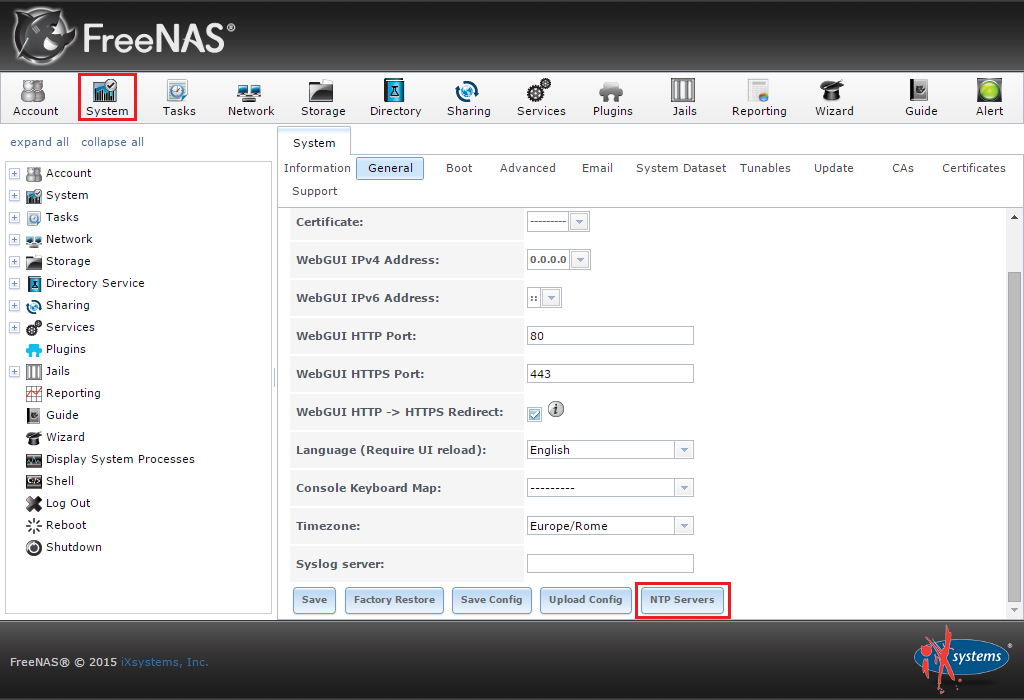Screen dimensions: 1024x700
Task: Show info icon beside HTTPS Redirect
Action: (556, 409)
